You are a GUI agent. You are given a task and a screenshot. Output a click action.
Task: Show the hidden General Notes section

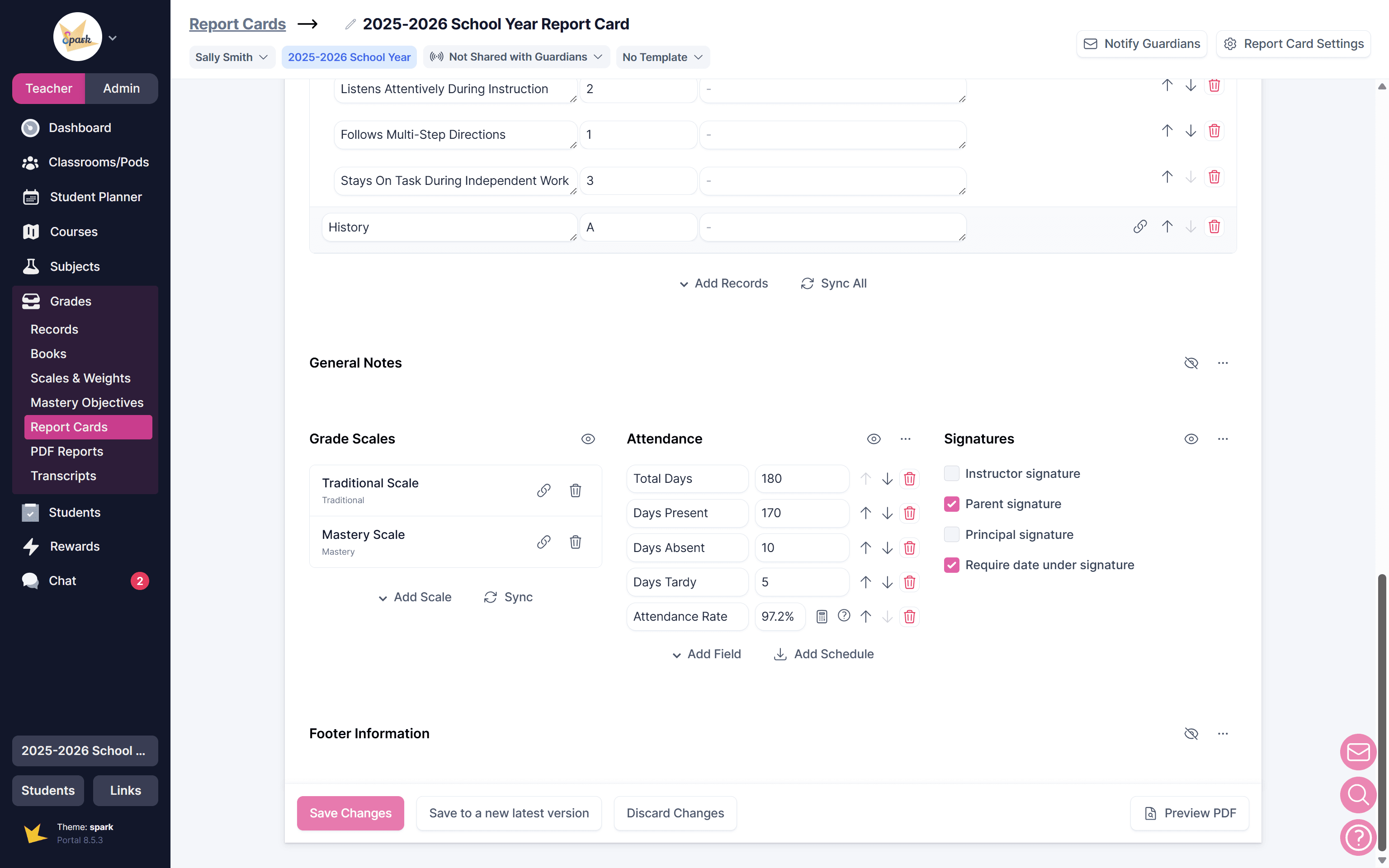click(x=1191, y=363)
